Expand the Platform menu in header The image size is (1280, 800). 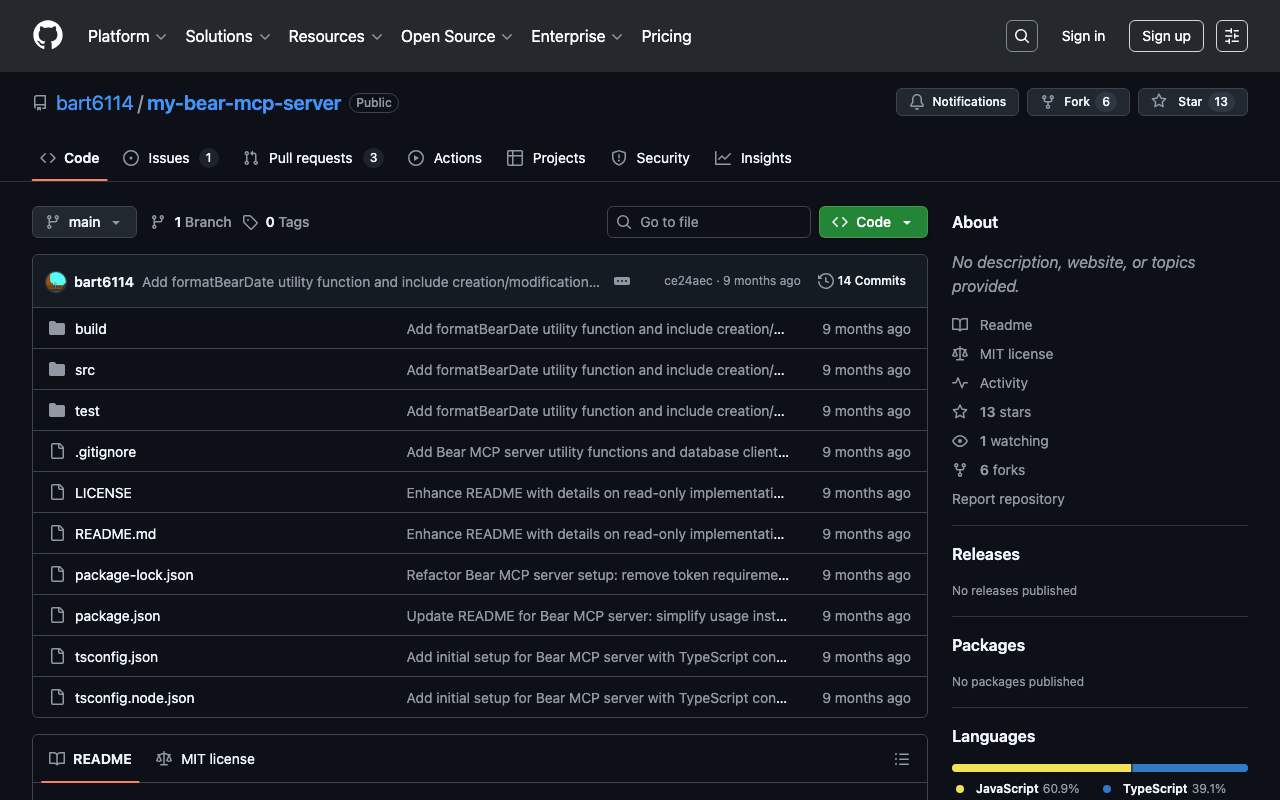126,36
